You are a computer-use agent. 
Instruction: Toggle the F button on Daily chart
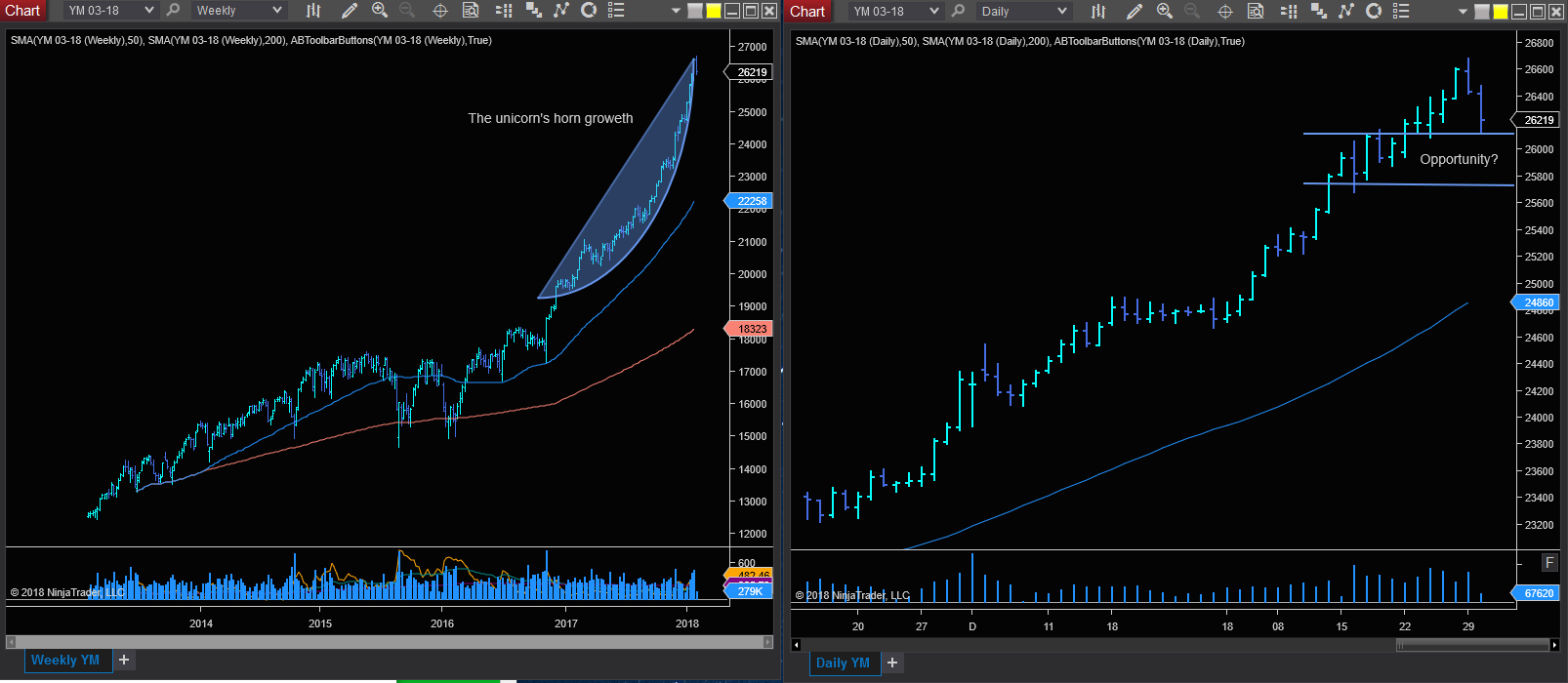[x=1548, y=563]
